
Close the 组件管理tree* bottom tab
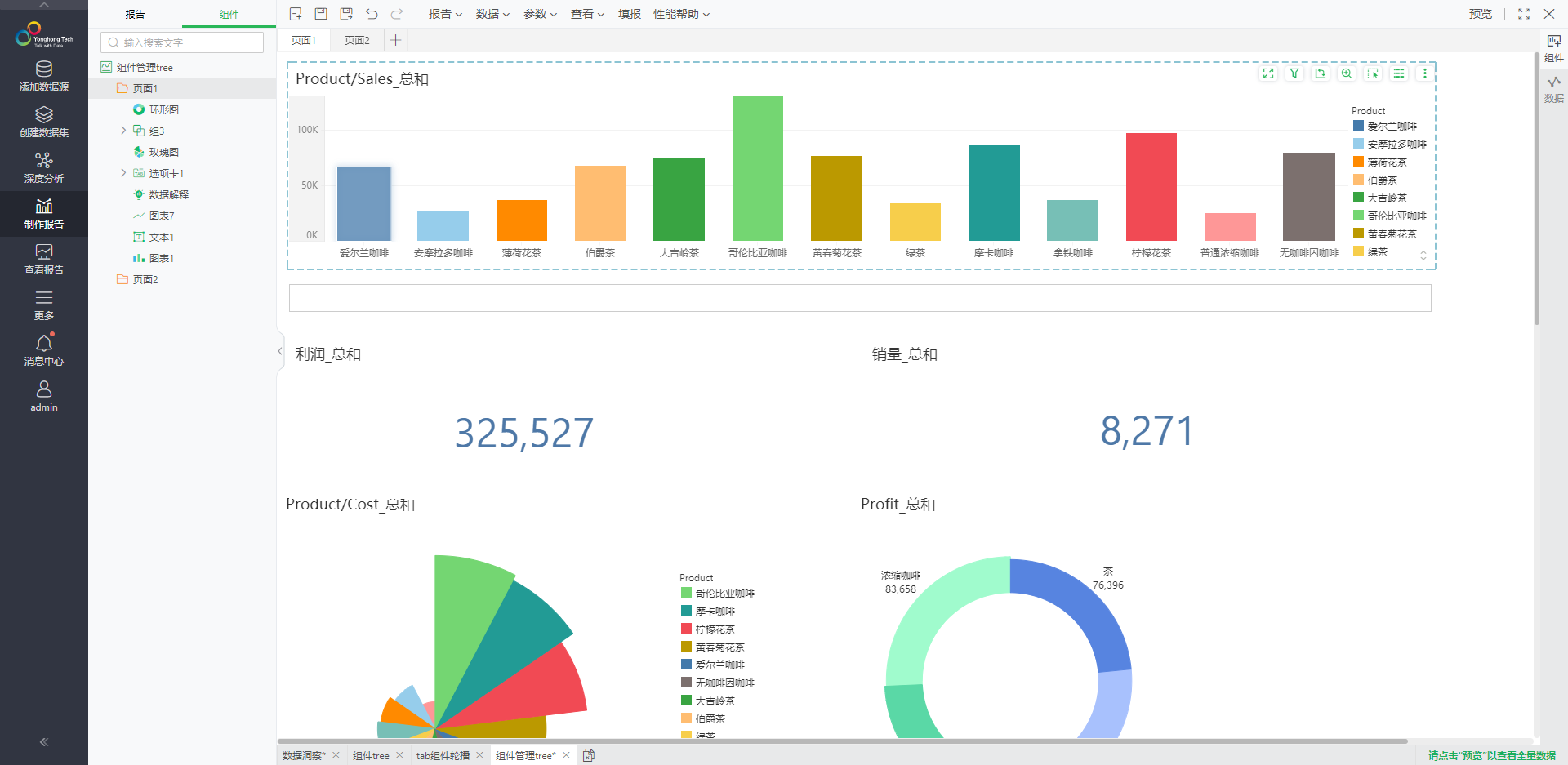[566, 755]
